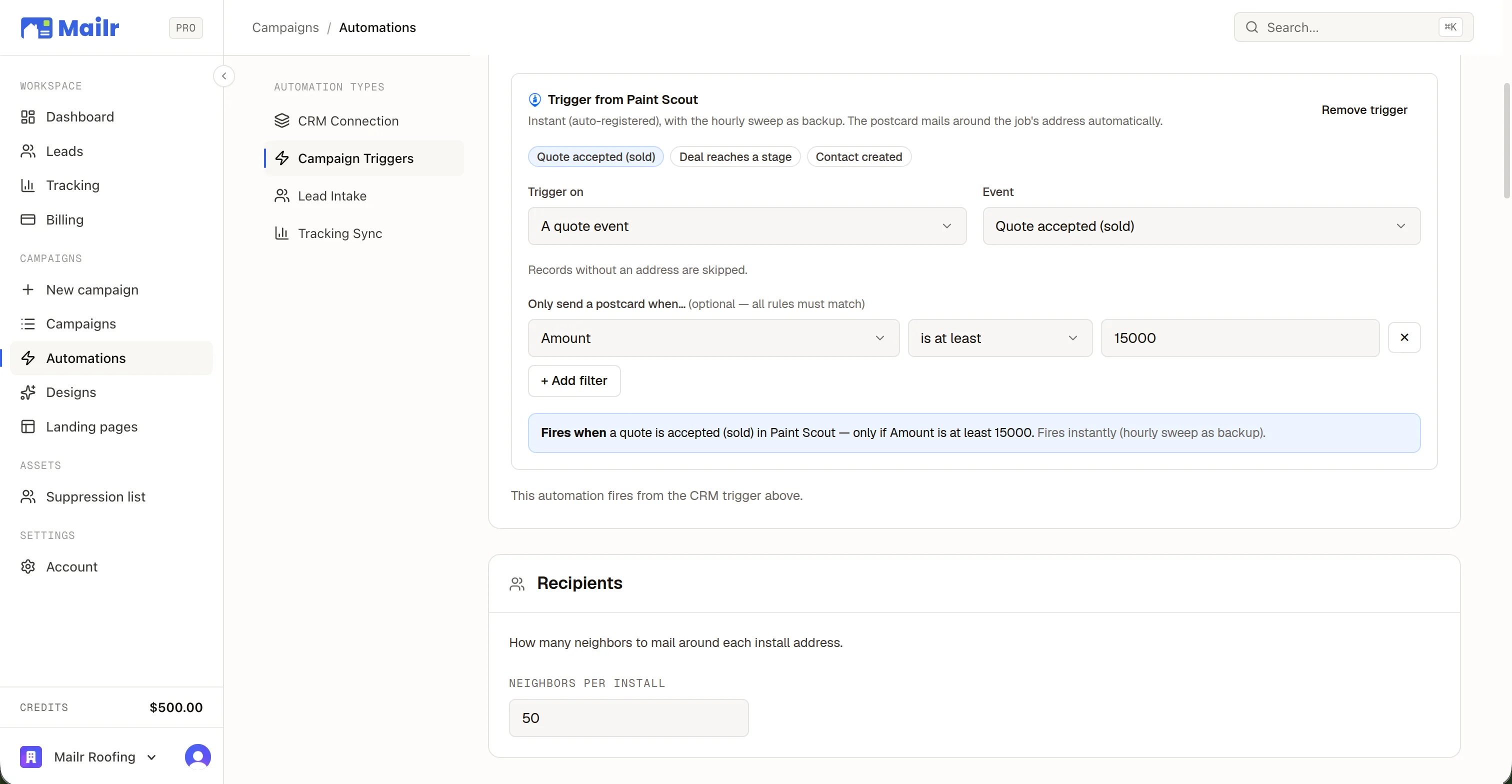Click the Tracking Sync chart icon

click(x=281, y=233)
